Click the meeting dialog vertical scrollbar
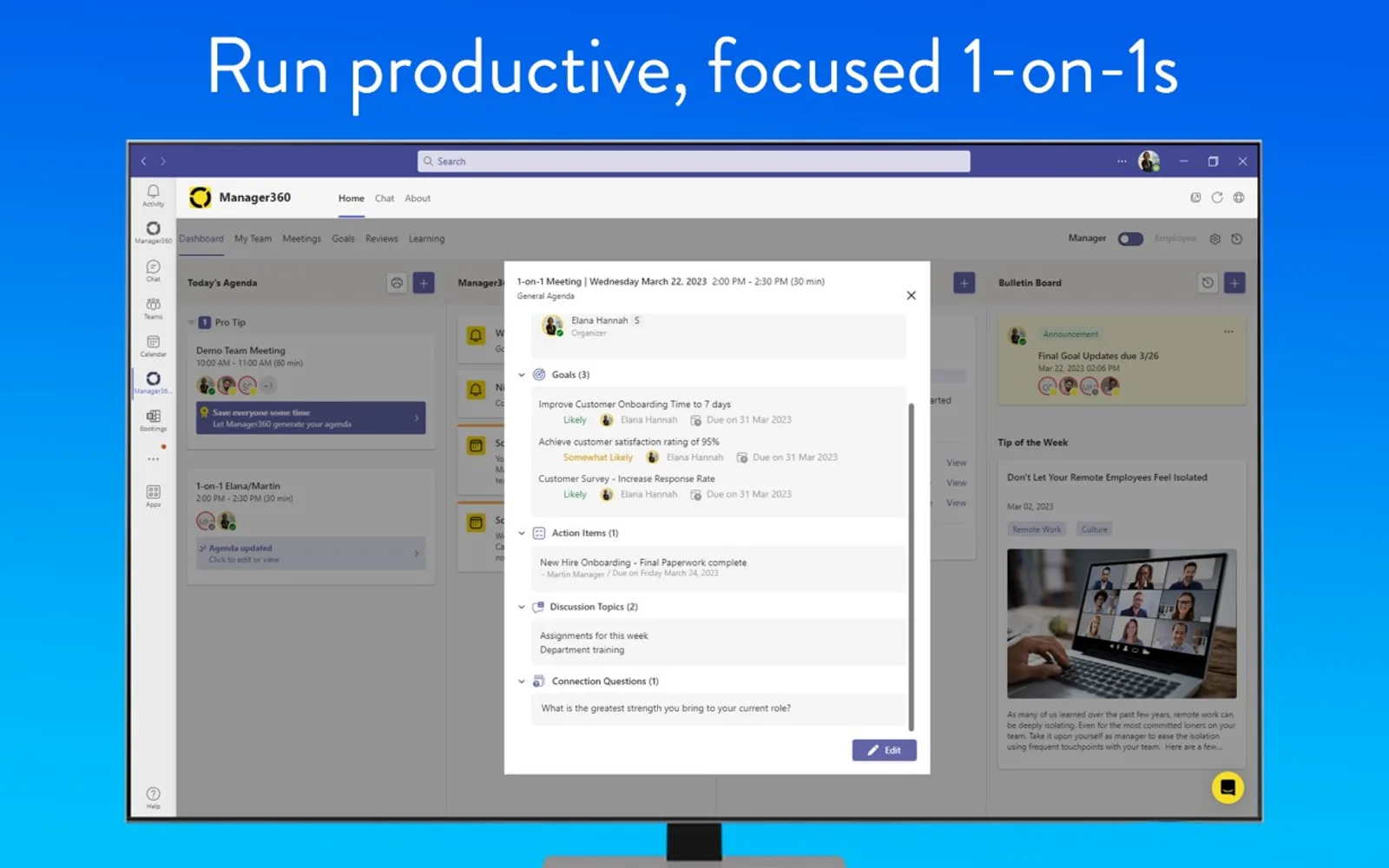1389x868 pixels. click(x=911, y=566)
